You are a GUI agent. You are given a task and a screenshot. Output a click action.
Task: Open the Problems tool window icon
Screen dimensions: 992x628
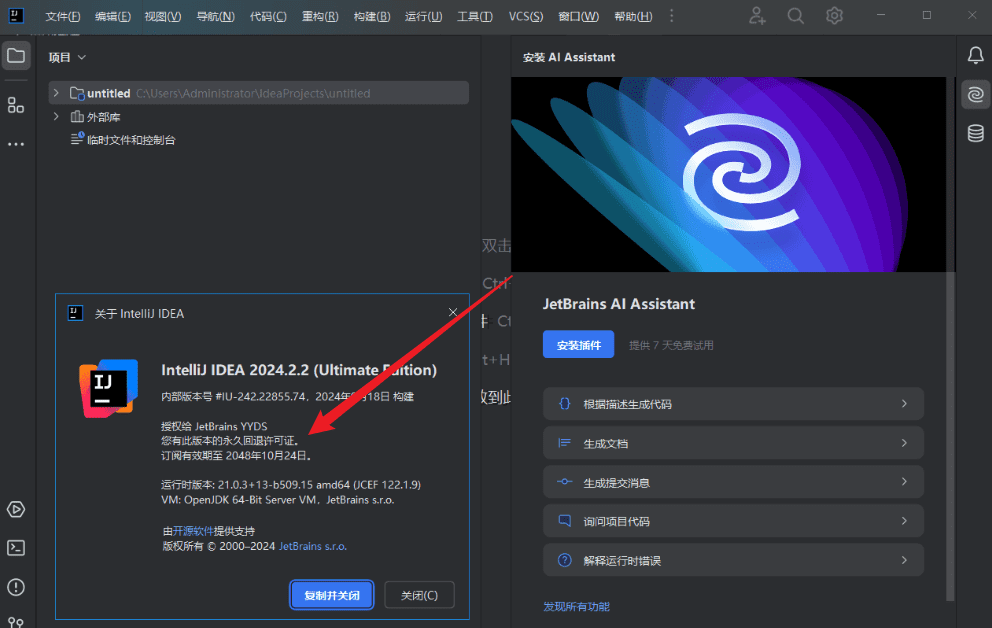tap(16, 588)
